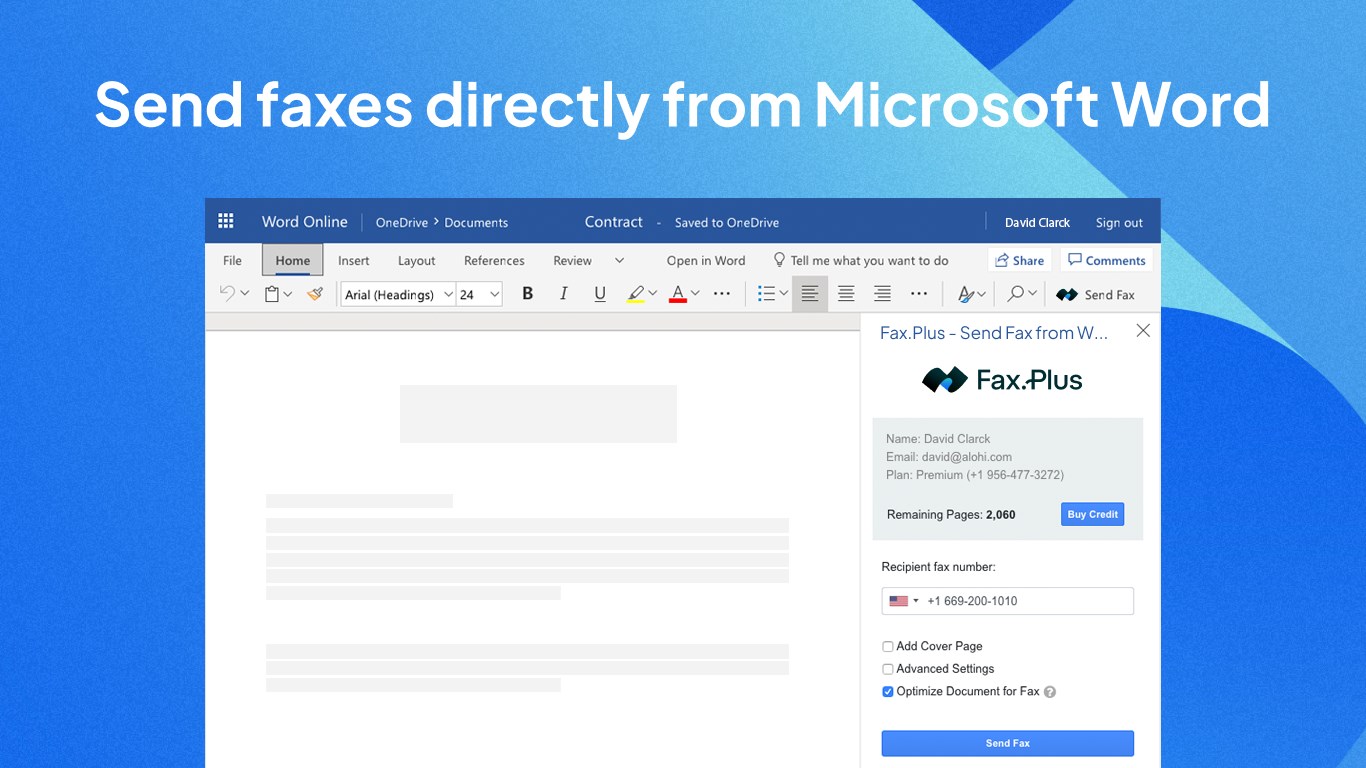Align text left
The image size is (1366, 768).
(x=810, y=294)
